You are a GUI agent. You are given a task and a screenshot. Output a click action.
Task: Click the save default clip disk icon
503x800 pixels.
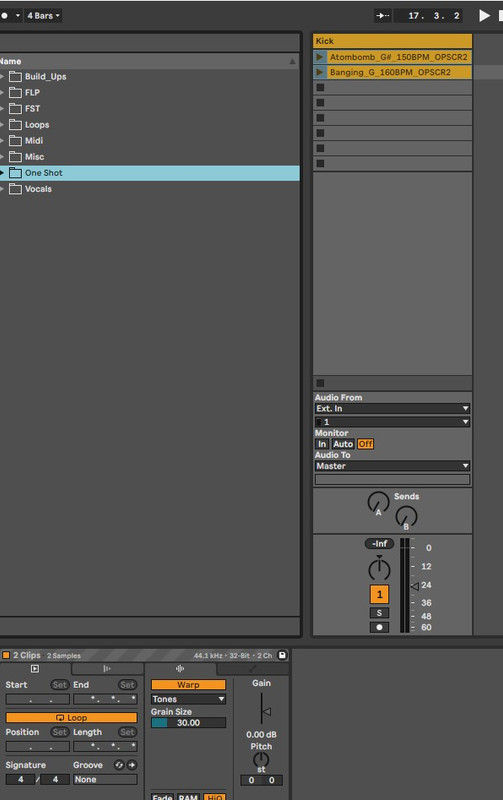coord(282,655)
